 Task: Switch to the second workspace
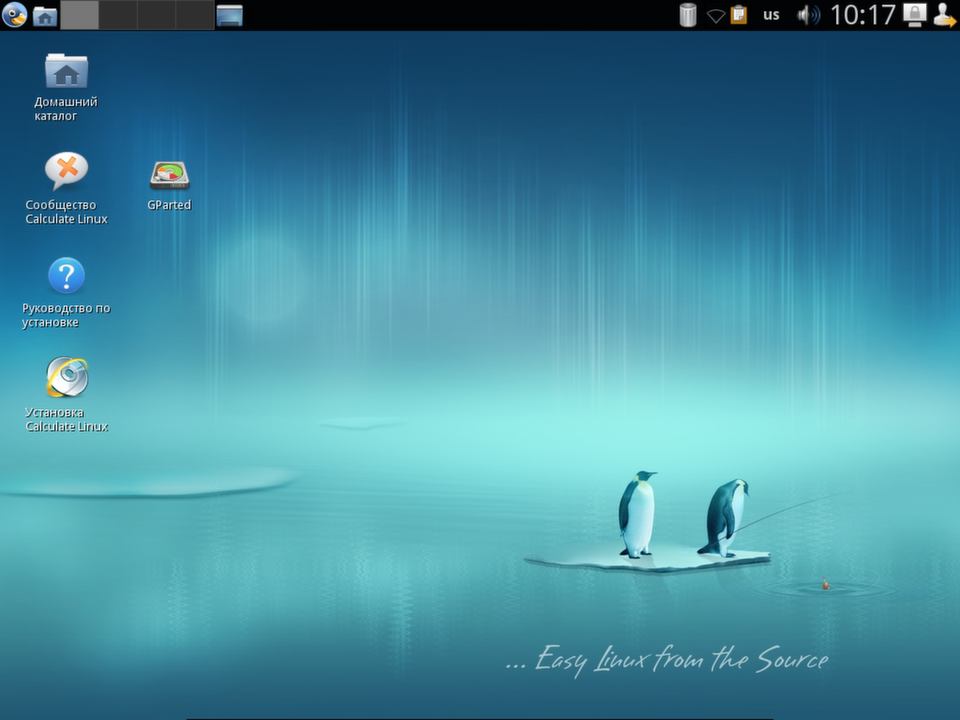[x=118, y=15]
